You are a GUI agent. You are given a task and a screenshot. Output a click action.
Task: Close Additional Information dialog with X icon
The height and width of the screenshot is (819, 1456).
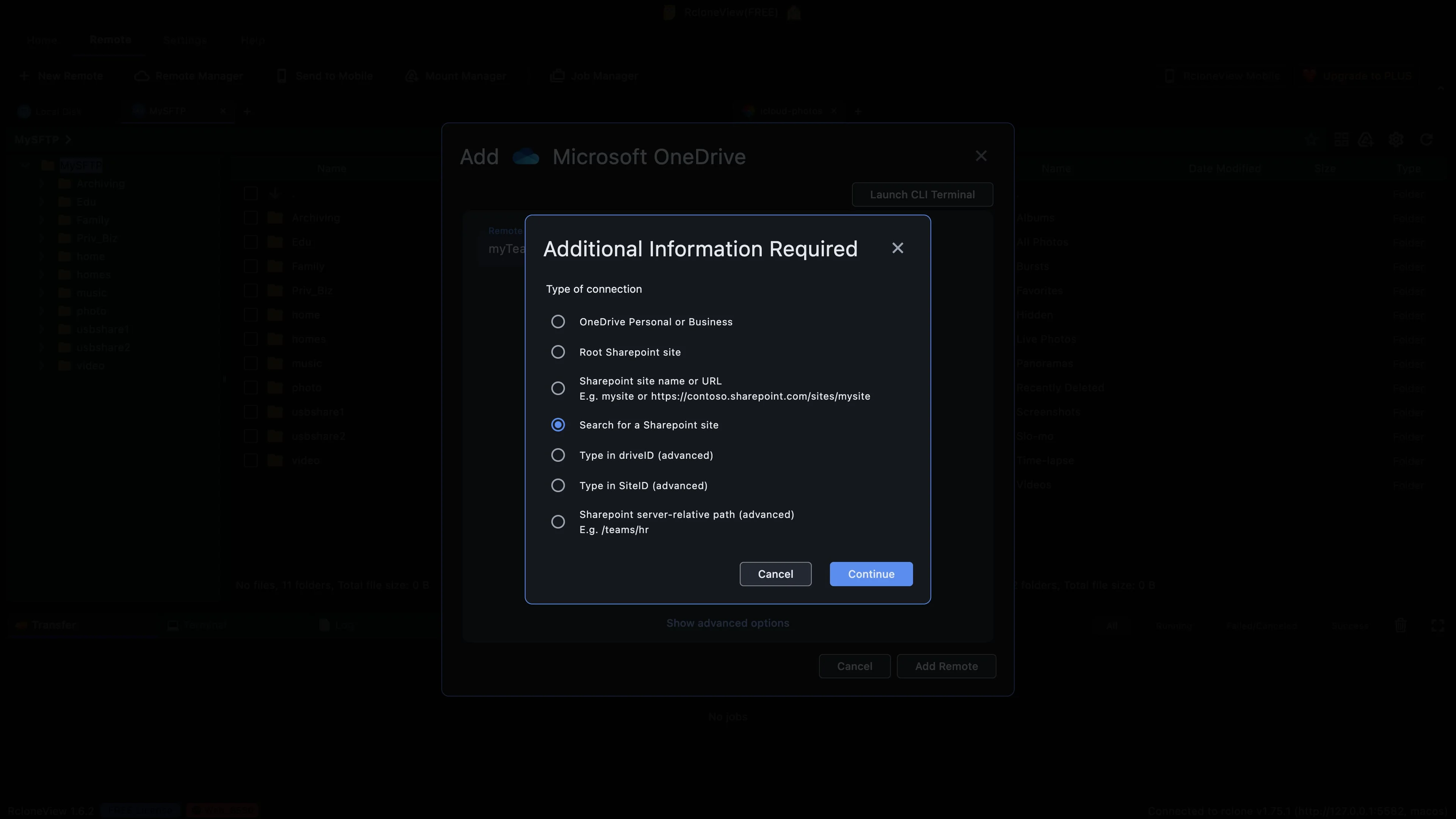tap(897, 248)
